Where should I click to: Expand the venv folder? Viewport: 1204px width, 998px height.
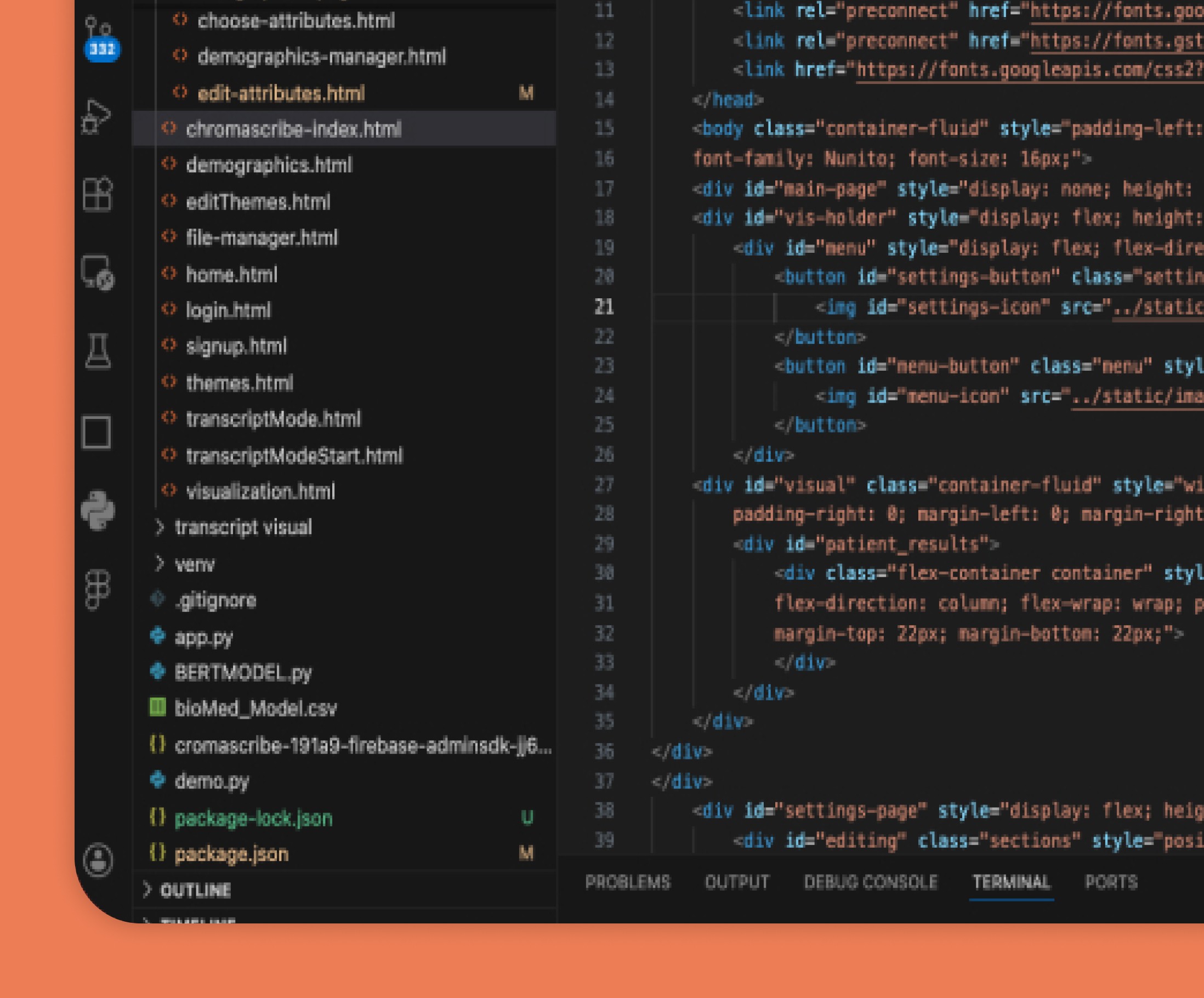194,564
